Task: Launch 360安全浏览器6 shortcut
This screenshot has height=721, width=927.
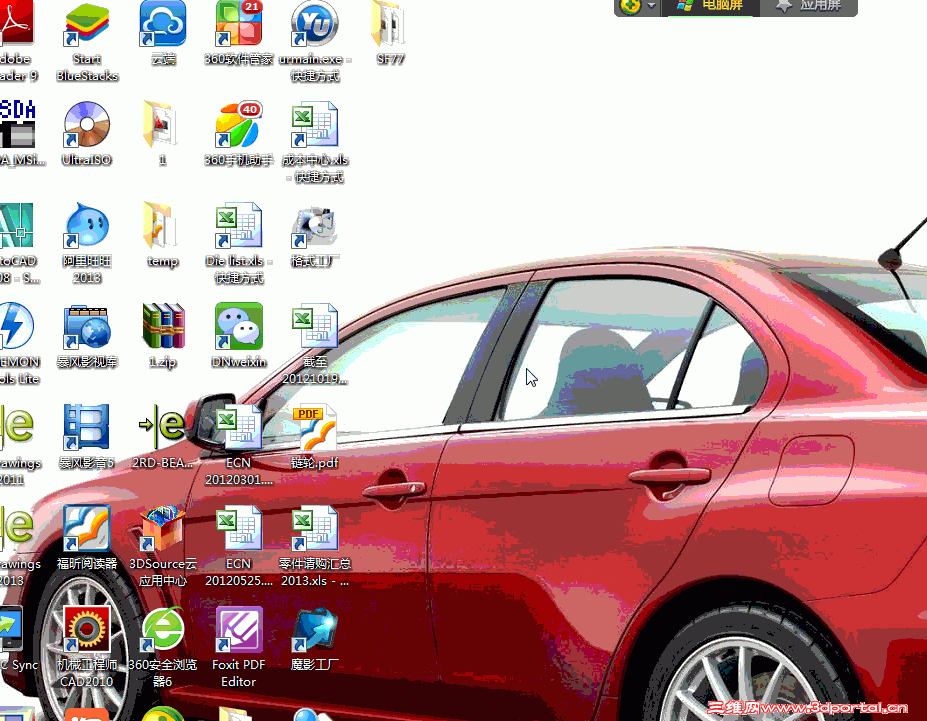Action: [x=163, y=629]
